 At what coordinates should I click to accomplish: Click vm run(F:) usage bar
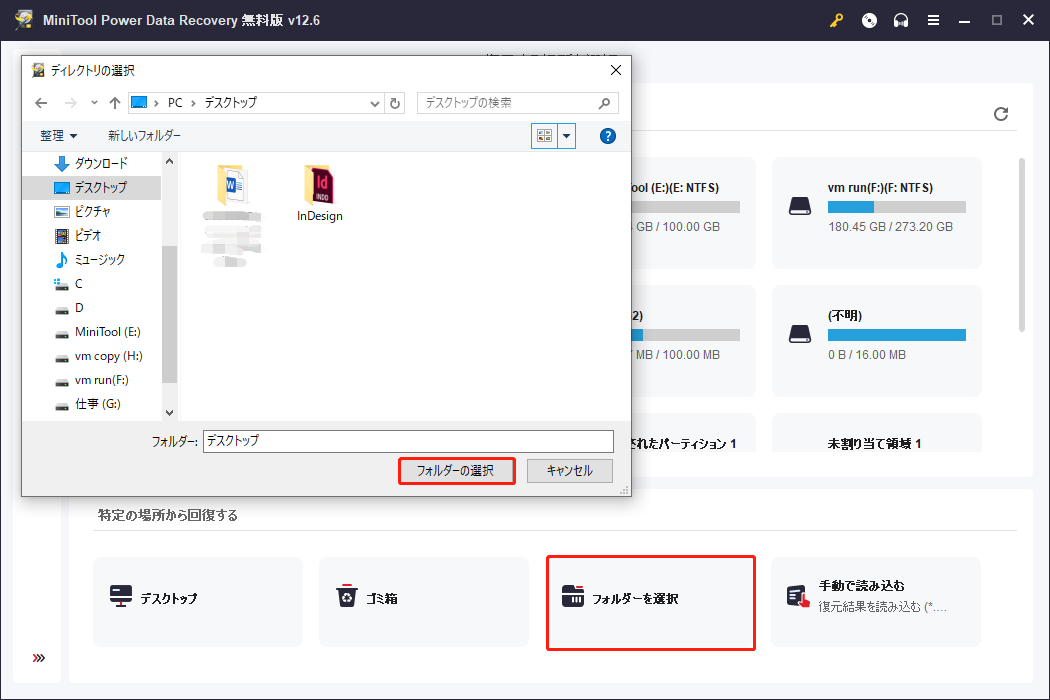tap(897, 207)
